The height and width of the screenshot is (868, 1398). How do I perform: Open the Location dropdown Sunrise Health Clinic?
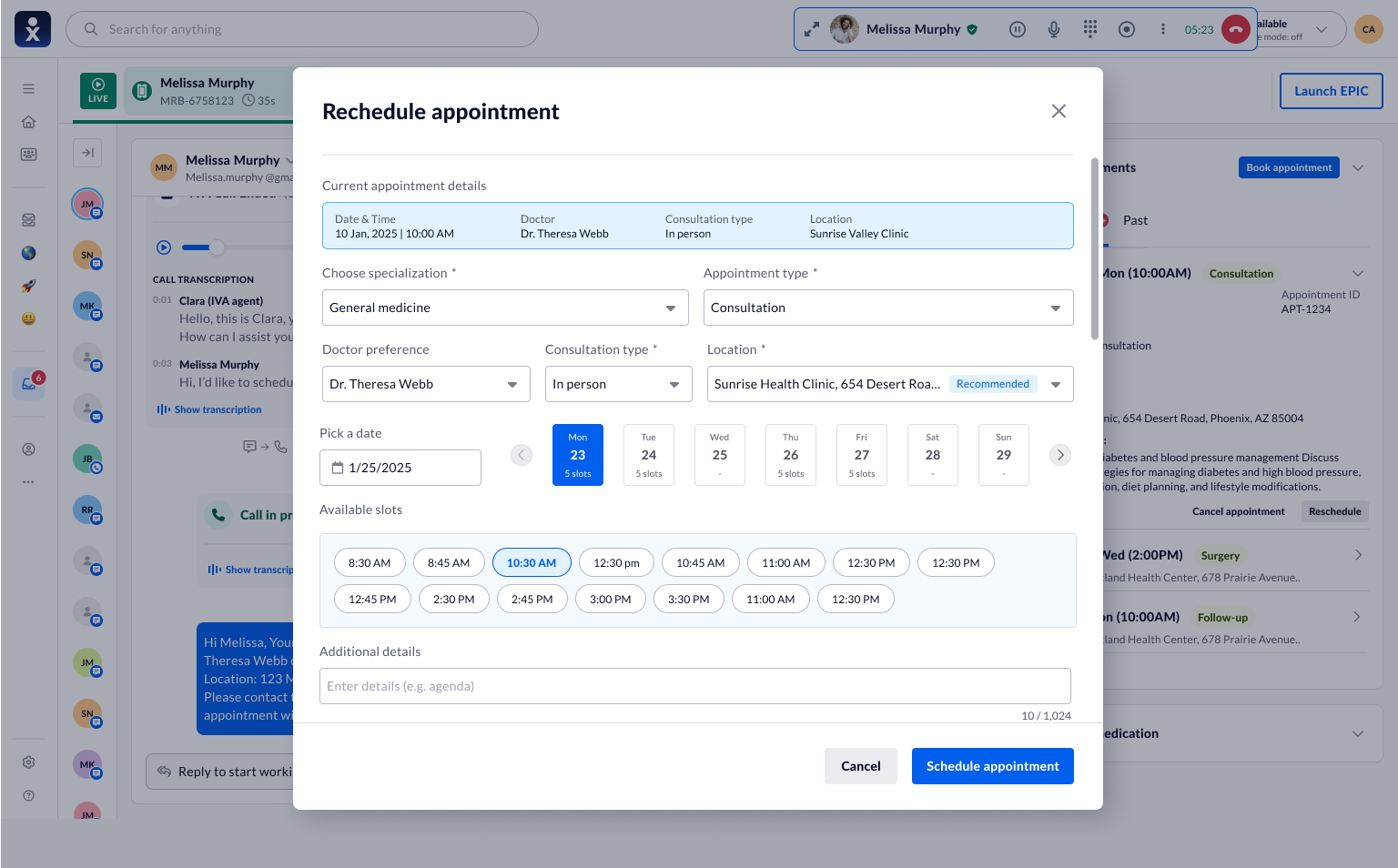pos(890,384)
